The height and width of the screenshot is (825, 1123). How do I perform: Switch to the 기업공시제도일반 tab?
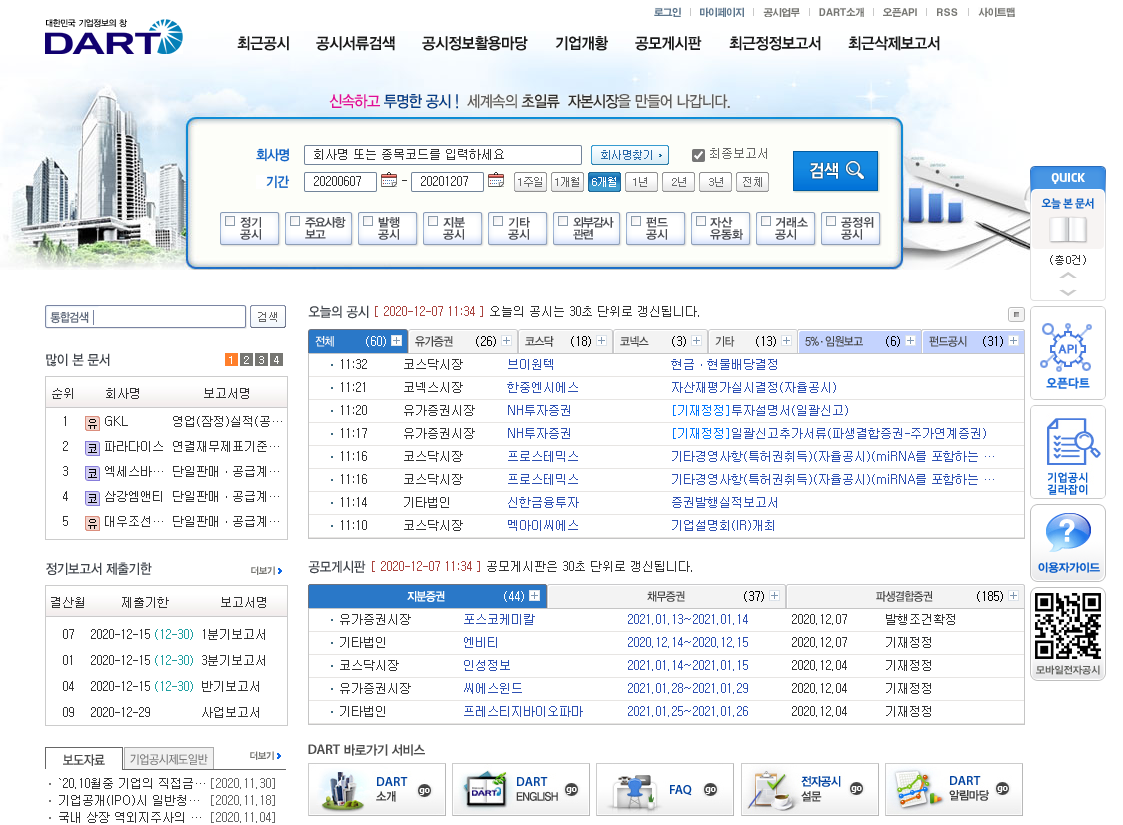point(168,759)
